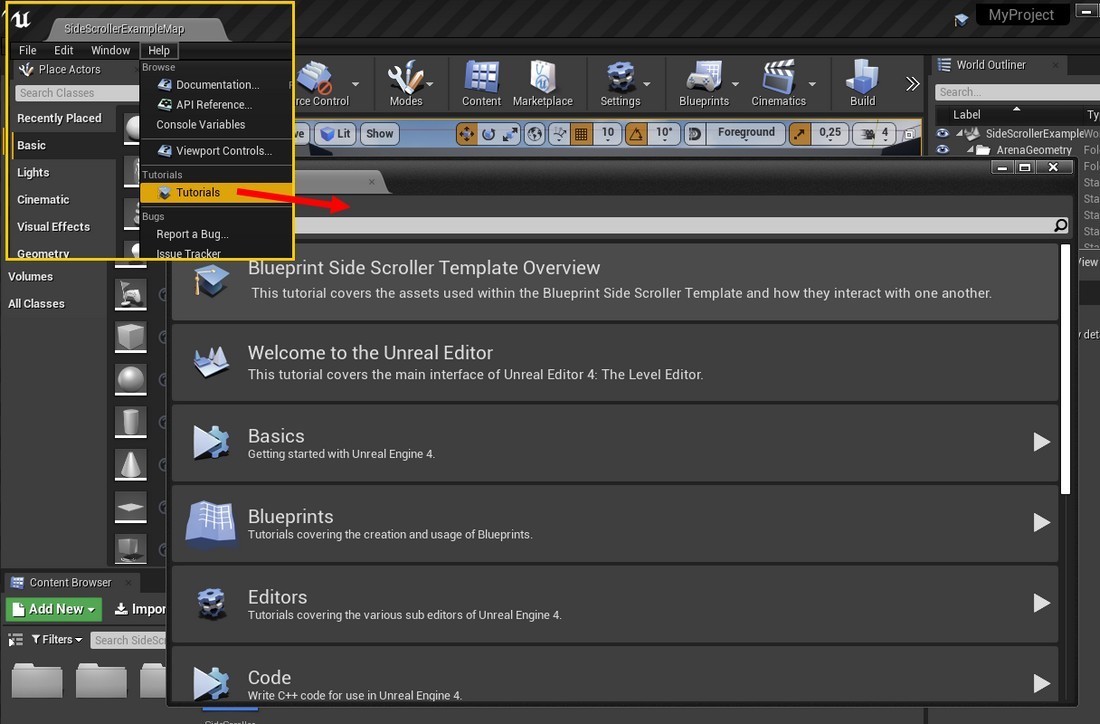Toggle world/local coordinate system globe
This screenshot has width=1100, height=724.
pyautogui.click(x=535, y=133)
